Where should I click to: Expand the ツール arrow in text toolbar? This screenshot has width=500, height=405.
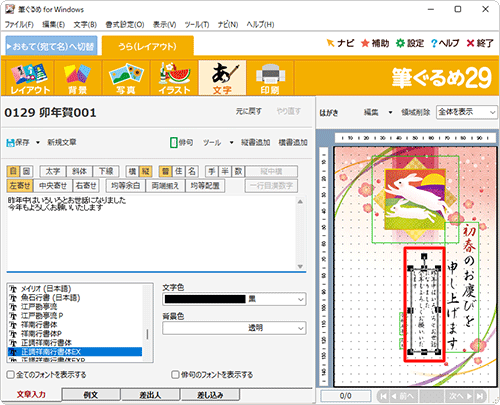231,143
